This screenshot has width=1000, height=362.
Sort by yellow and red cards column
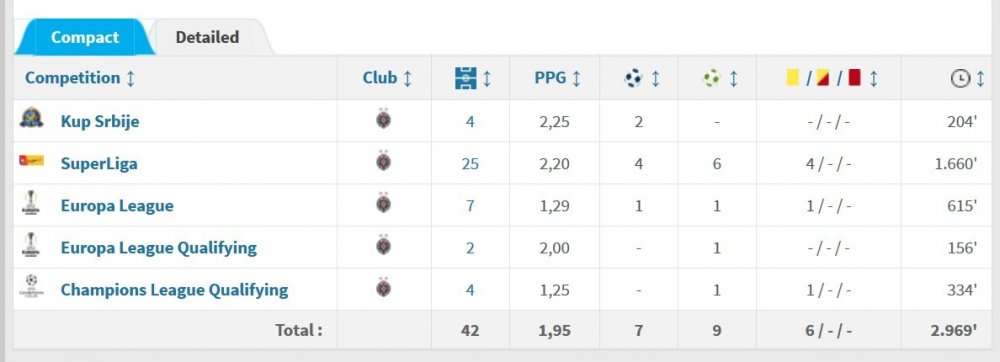tap(832, 78)
